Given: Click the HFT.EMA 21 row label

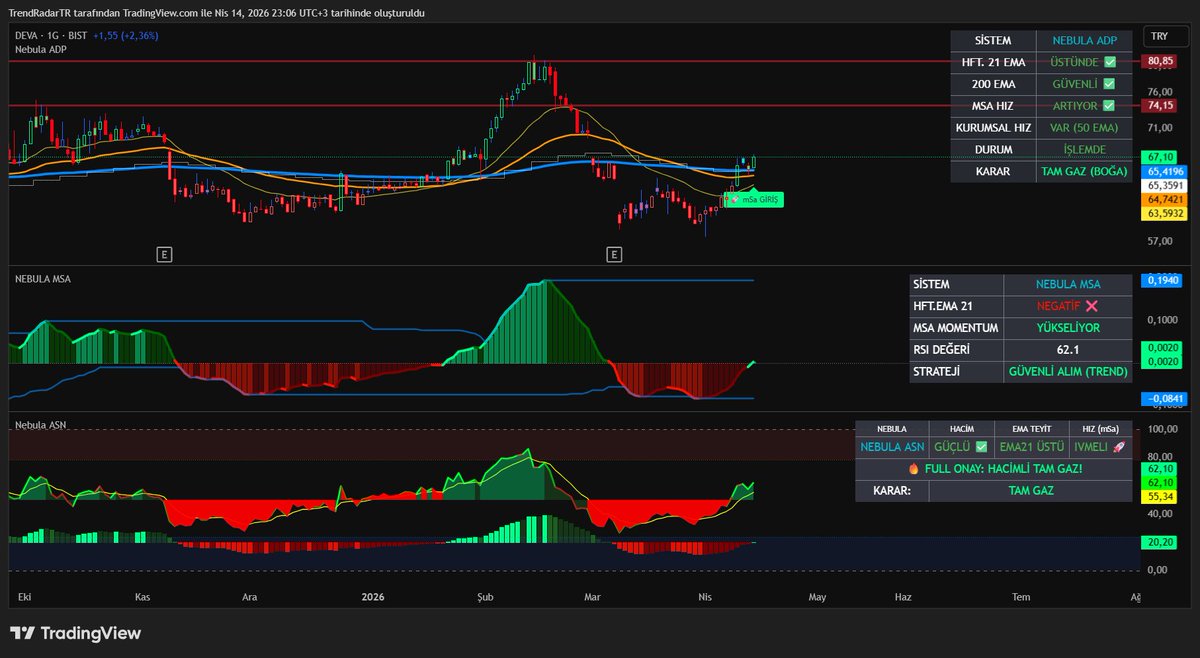Looking at the screenshot, I should (956, 306).
